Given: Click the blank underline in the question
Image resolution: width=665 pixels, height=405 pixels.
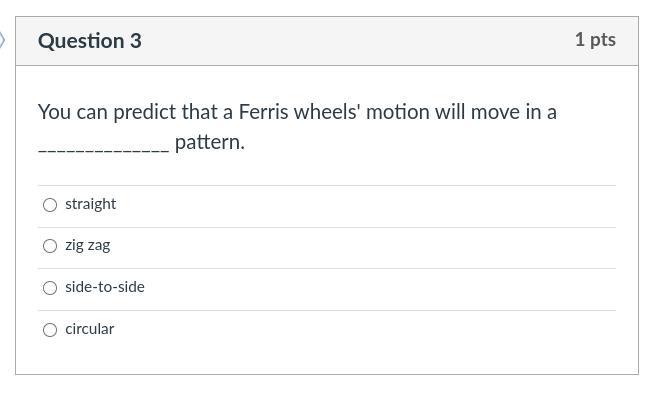Looking at the screenshot, I should [x=103, y=146].
